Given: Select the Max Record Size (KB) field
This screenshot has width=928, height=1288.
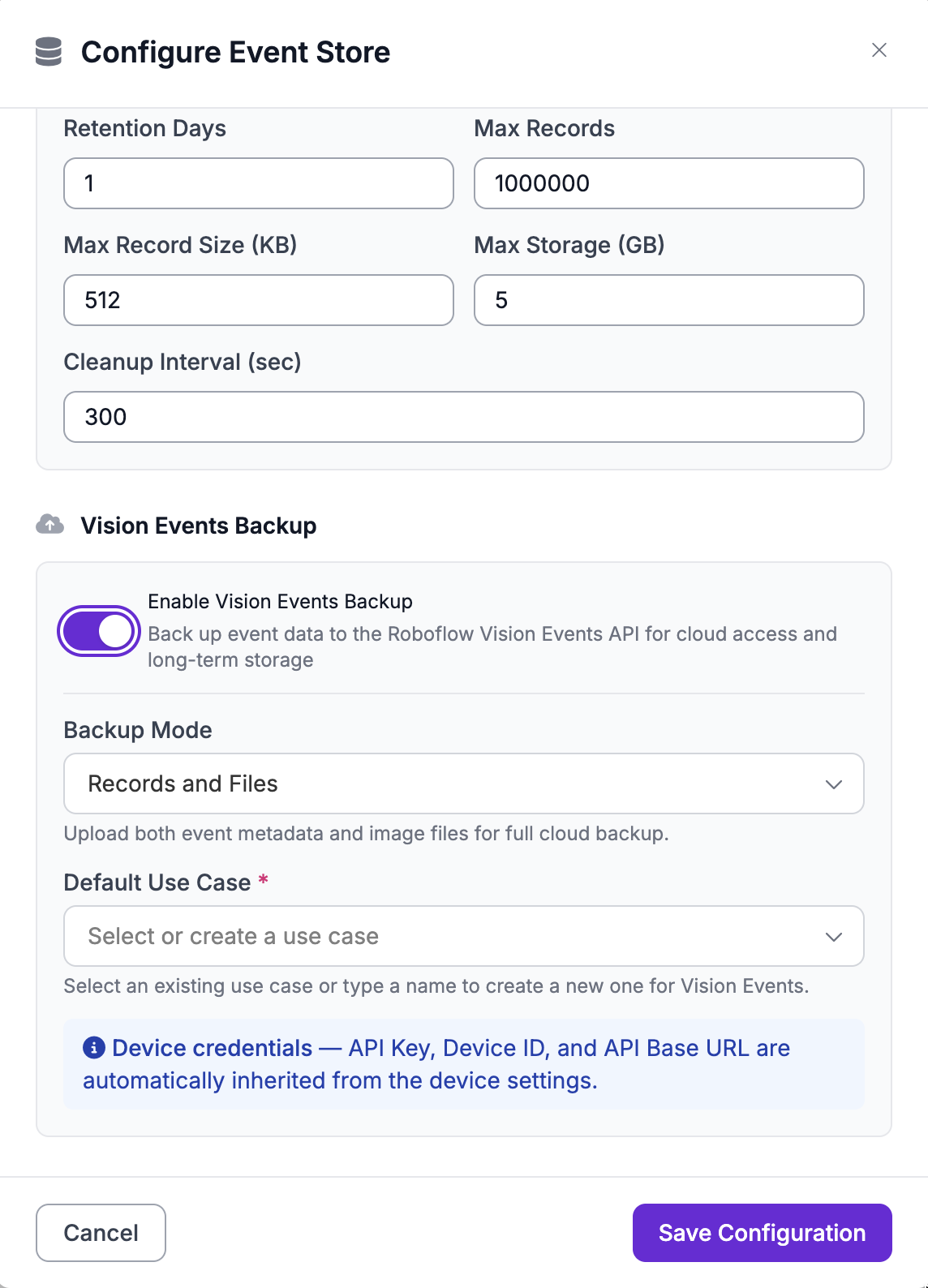Looking at the screenshot, I should 258,300.
